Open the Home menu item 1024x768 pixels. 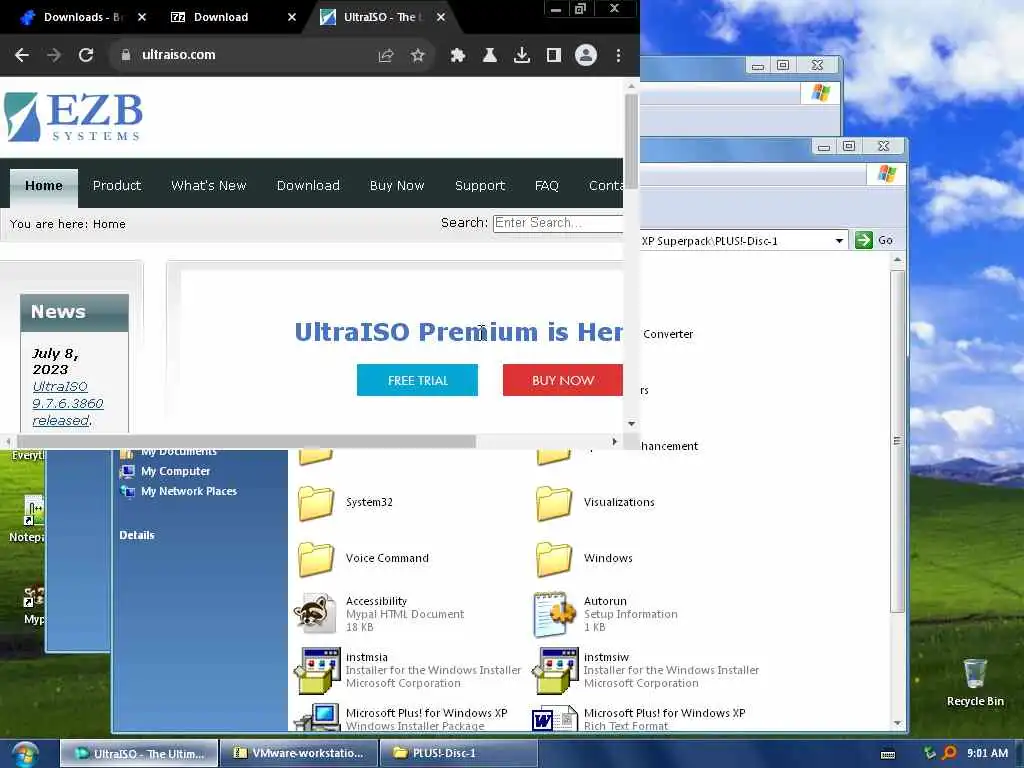click(44, 186)
